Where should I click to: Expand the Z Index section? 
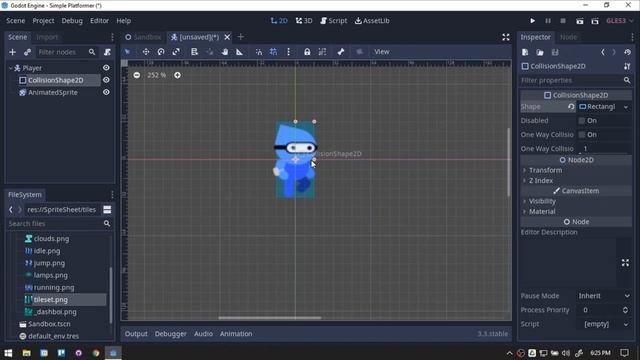pos(541,180)
